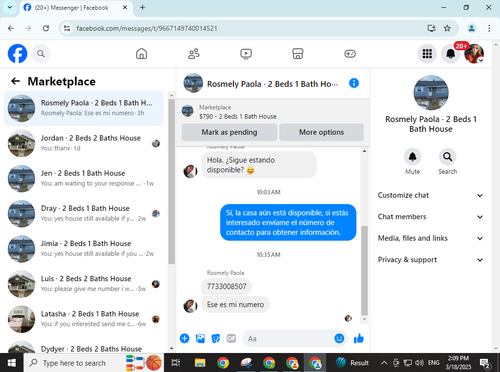Open Chrome's three-dot menu
500x372 pixels.
(x=489, y=28)
